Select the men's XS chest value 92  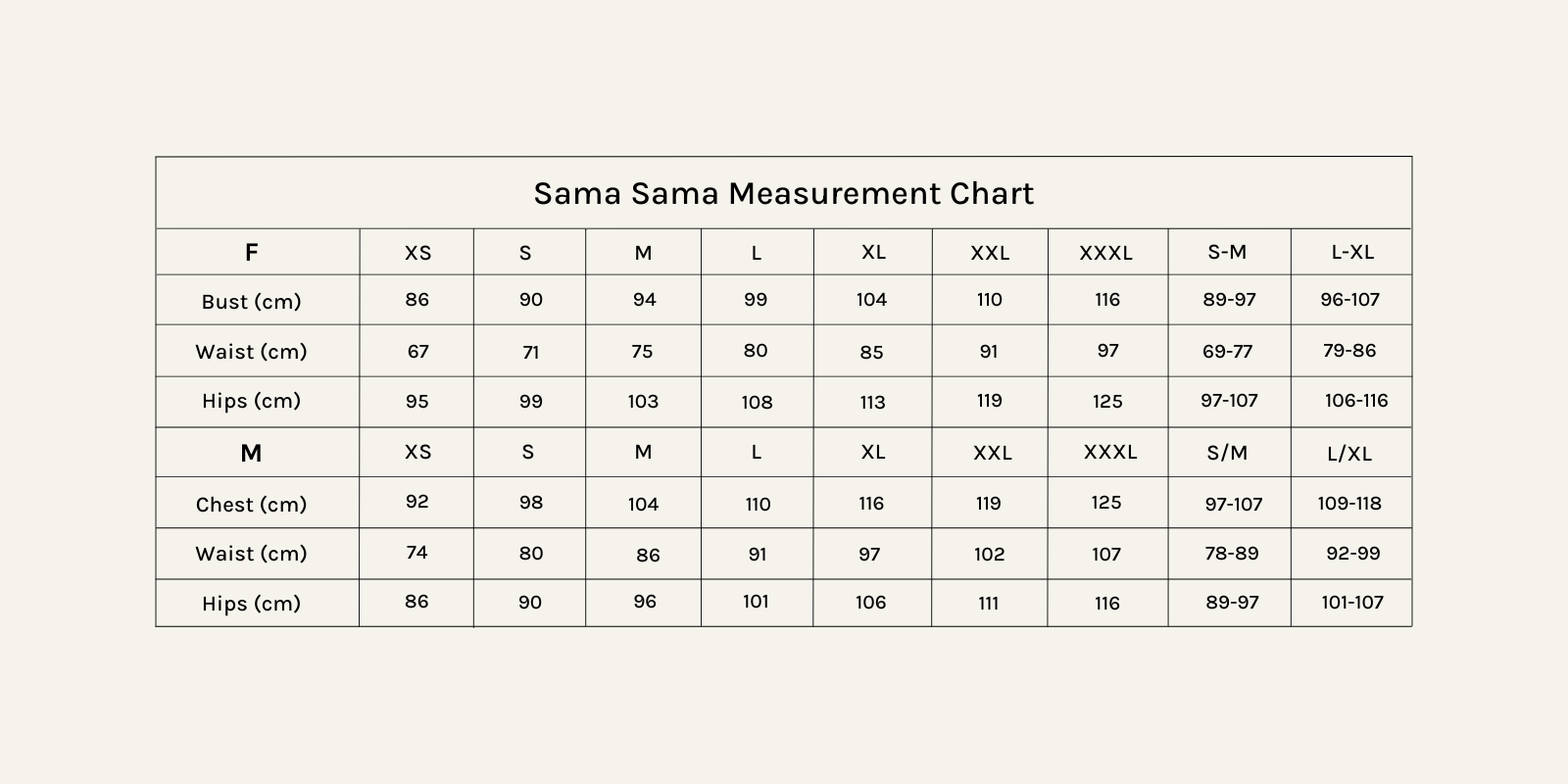417,502
